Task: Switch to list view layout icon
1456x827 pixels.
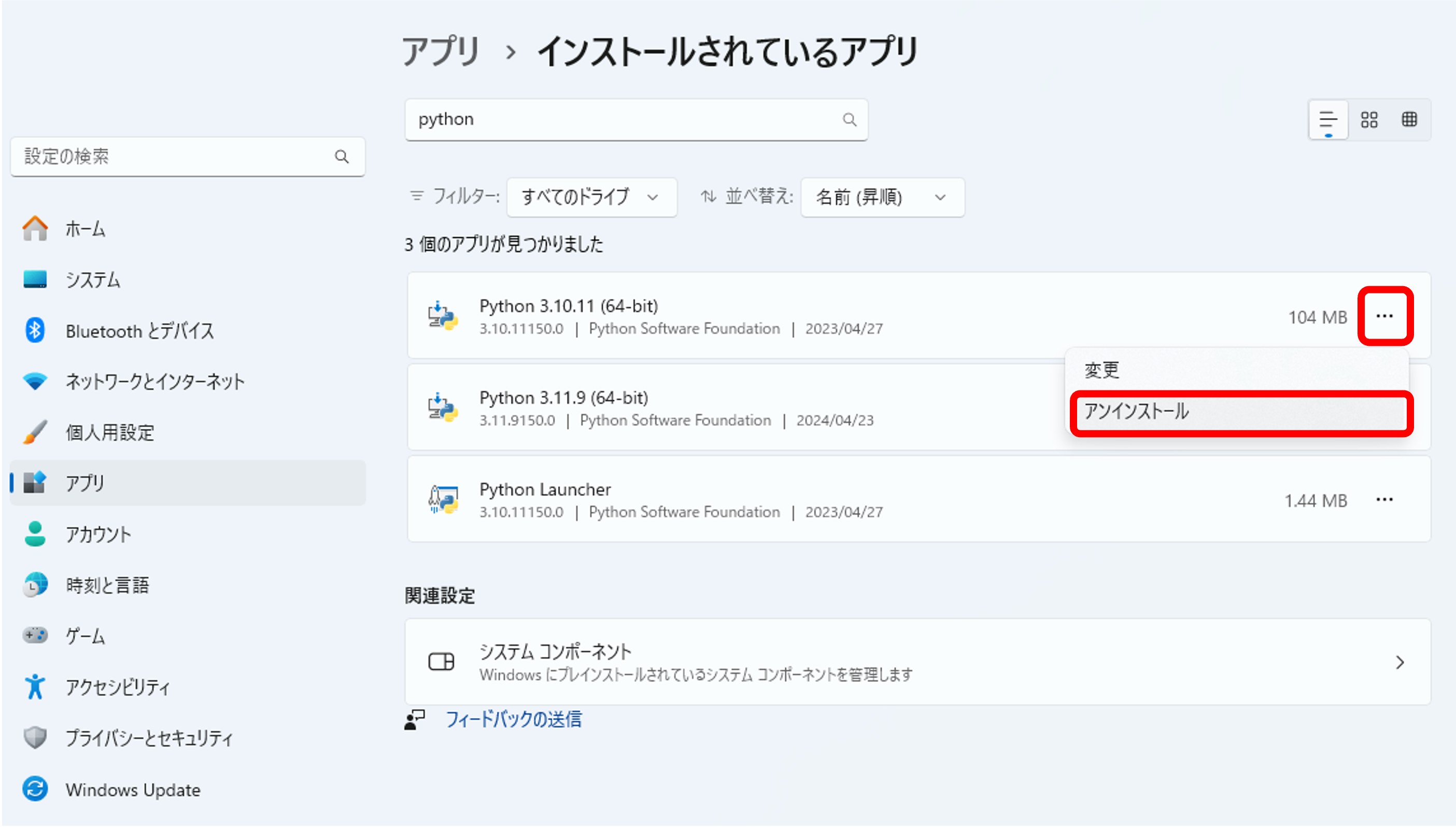Action: [x=1328, y=120]
